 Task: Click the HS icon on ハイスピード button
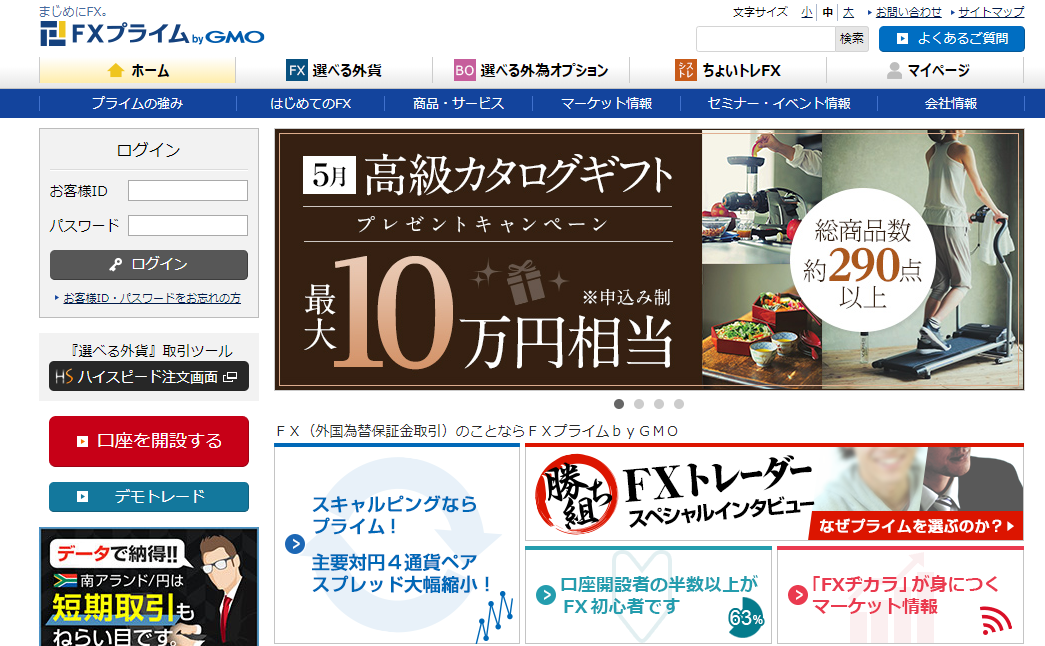coord(64,377)
